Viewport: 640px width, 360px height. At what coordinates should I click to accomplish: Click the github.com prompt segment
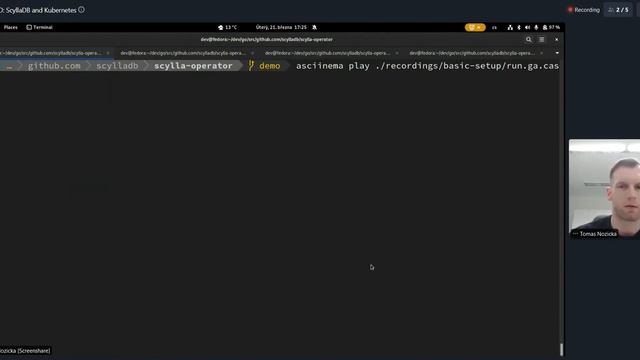coord(54,66)
